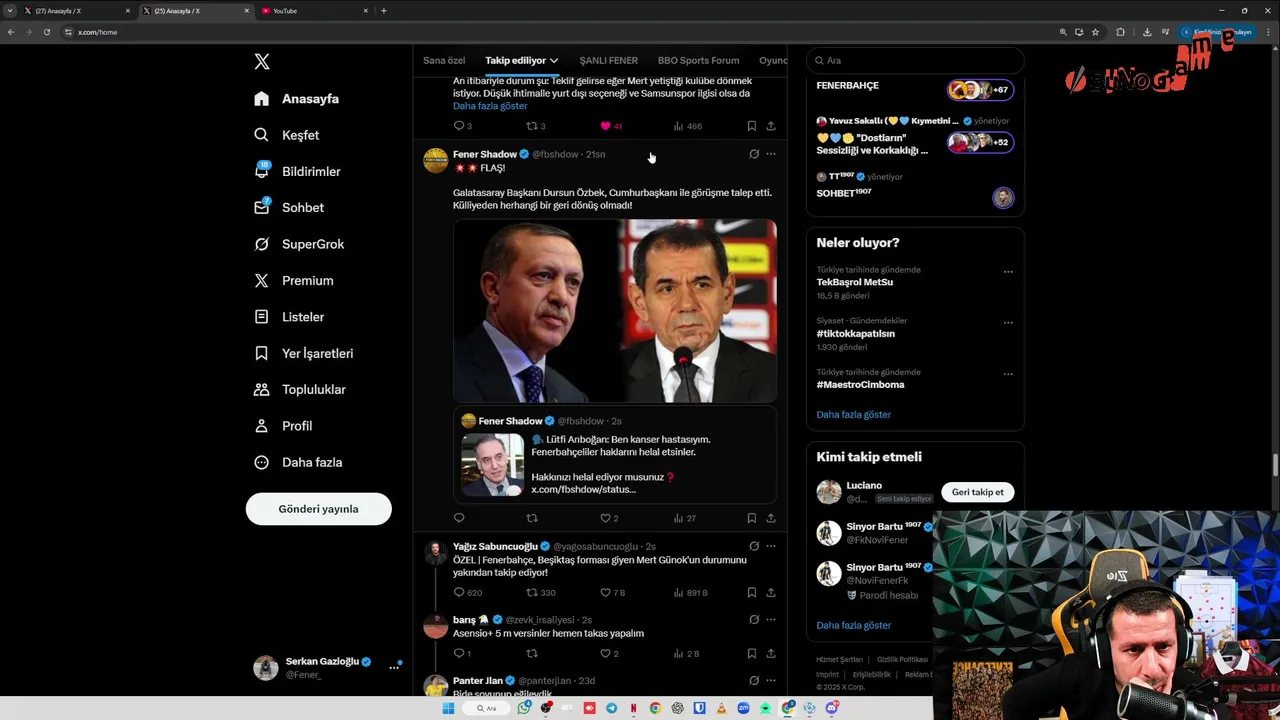The width and height of the screenshot is (1280, 720).
Task: Click Chrome's extensions puzzle icon
Action: coord(1120,32)
